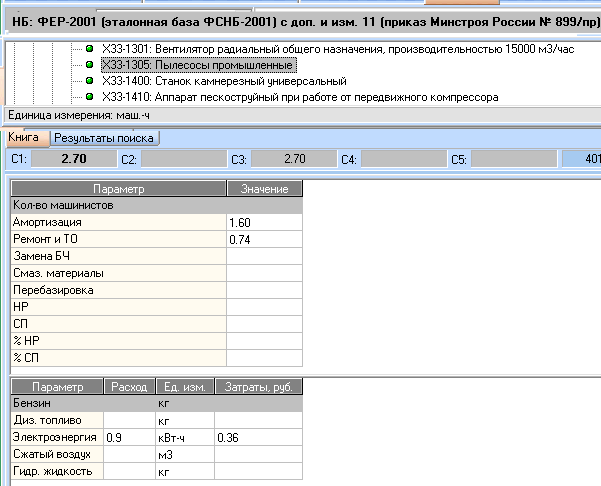Click the м3 unit cell
Image resolution: width=601 pixels, height=486 pixels.
[185, 454]
